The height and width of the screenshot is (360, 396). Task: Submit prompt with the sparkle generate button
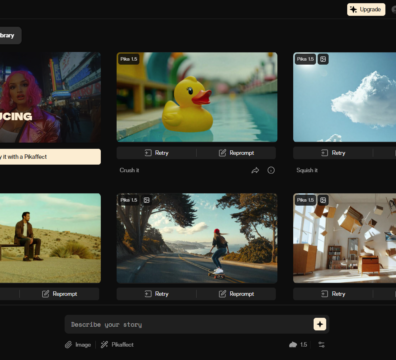tap(320, 324)
